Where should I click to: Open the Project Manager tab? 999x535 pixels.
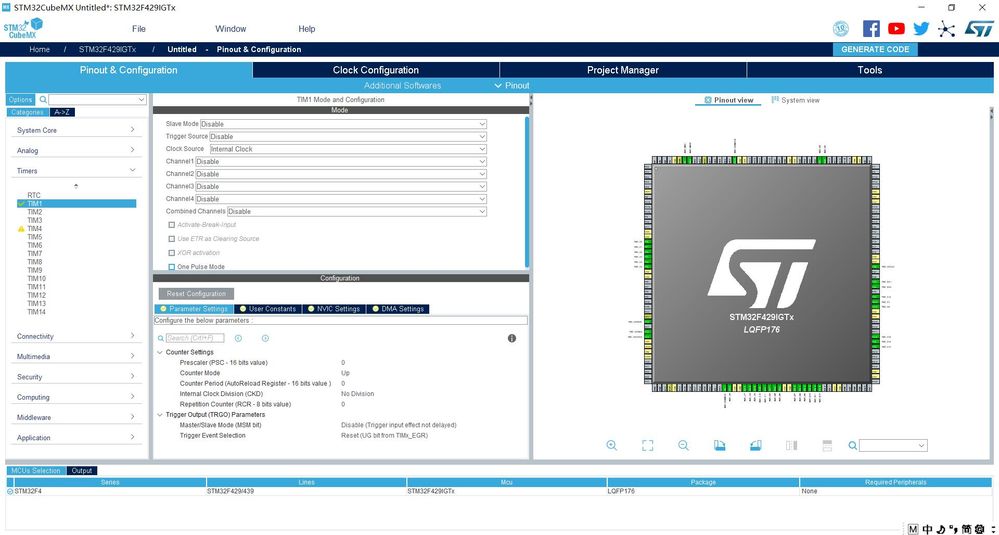pos(622,70)
